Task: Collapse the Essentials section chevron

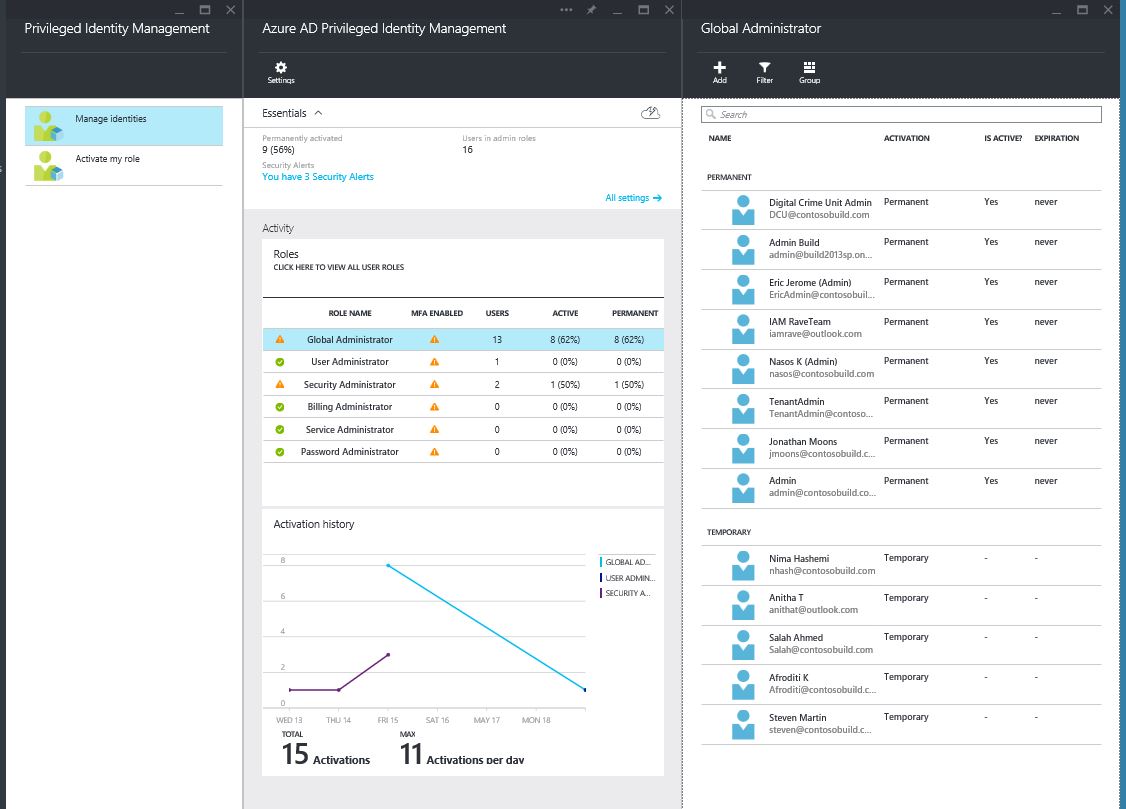Action: pyautogui.click(x=318, y=113)
